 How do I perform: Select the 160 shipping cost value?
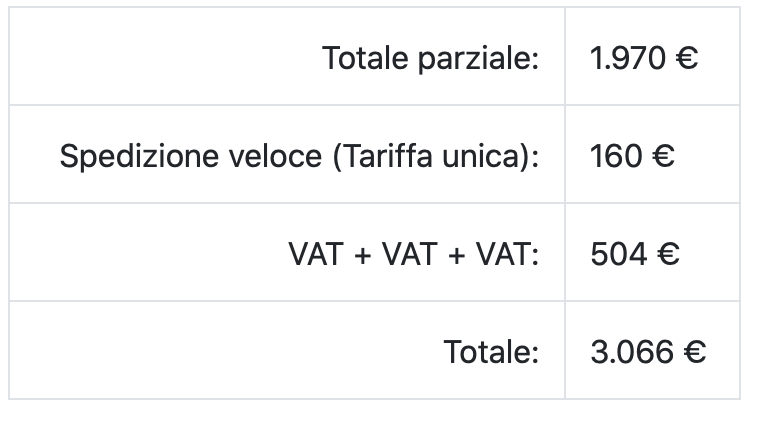pyautogui.click(x=616, y=156)
